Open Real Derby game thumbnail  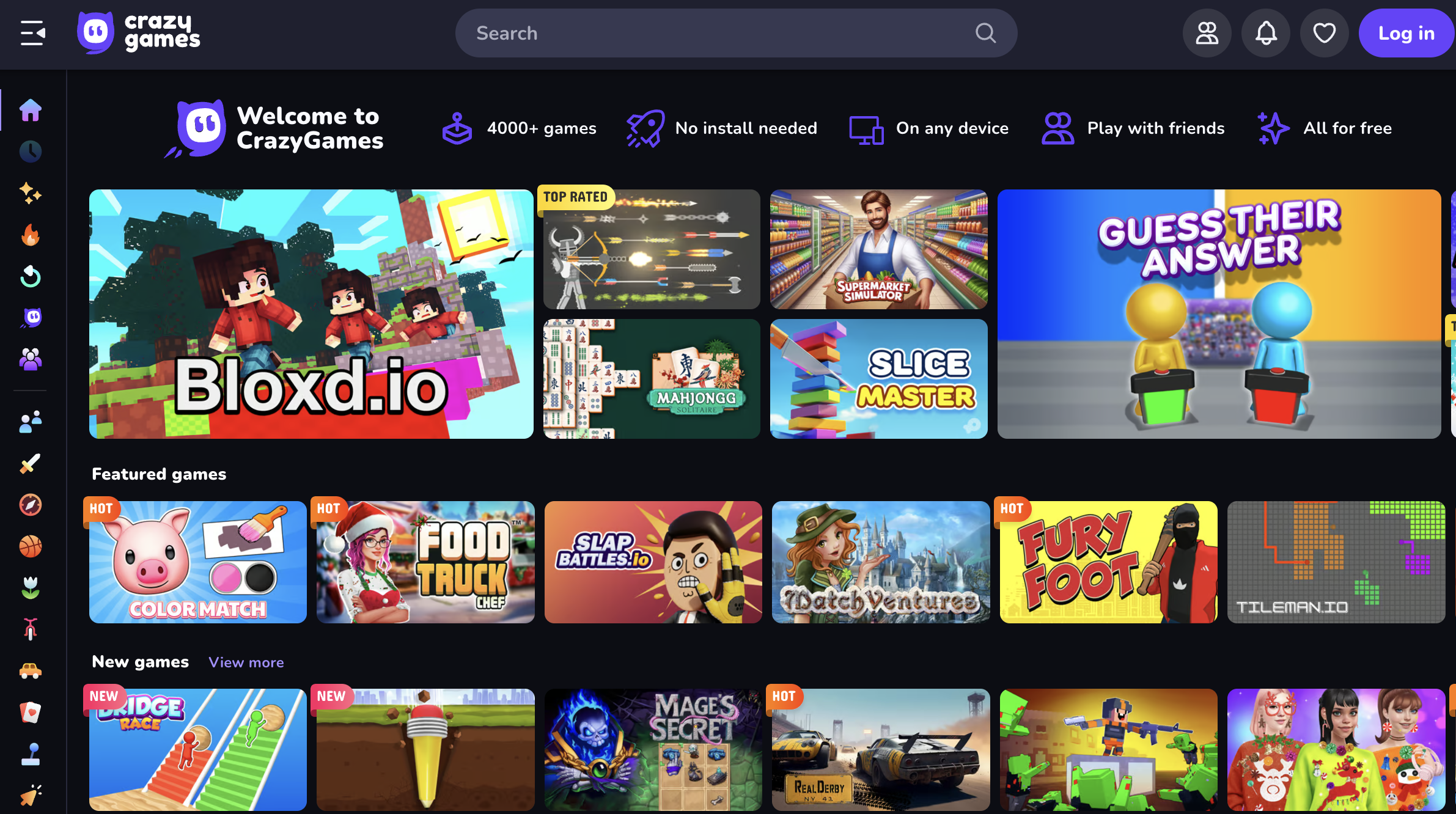(881, 750)
